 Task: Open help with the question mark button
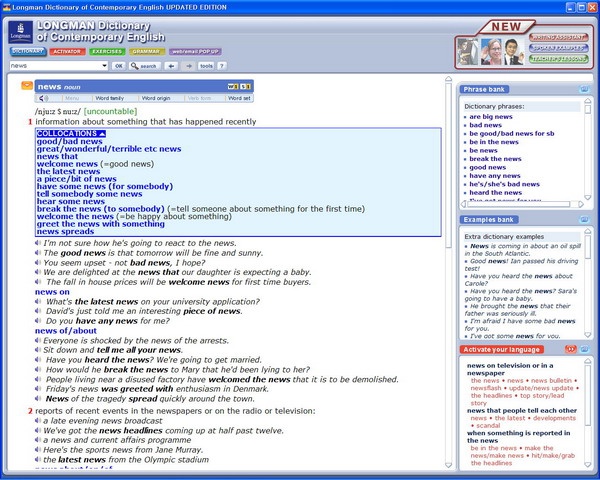pos(222,66)
